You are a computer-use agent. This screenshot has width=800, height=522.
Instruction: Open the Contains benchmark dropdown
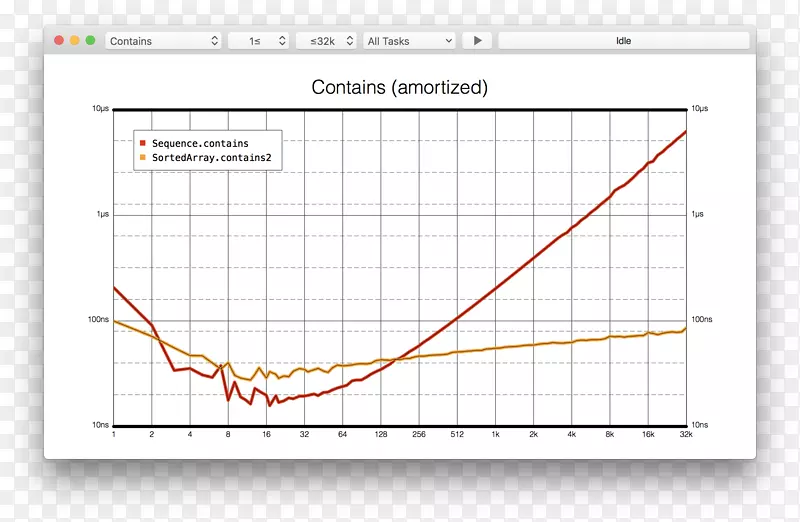(163, 41)
